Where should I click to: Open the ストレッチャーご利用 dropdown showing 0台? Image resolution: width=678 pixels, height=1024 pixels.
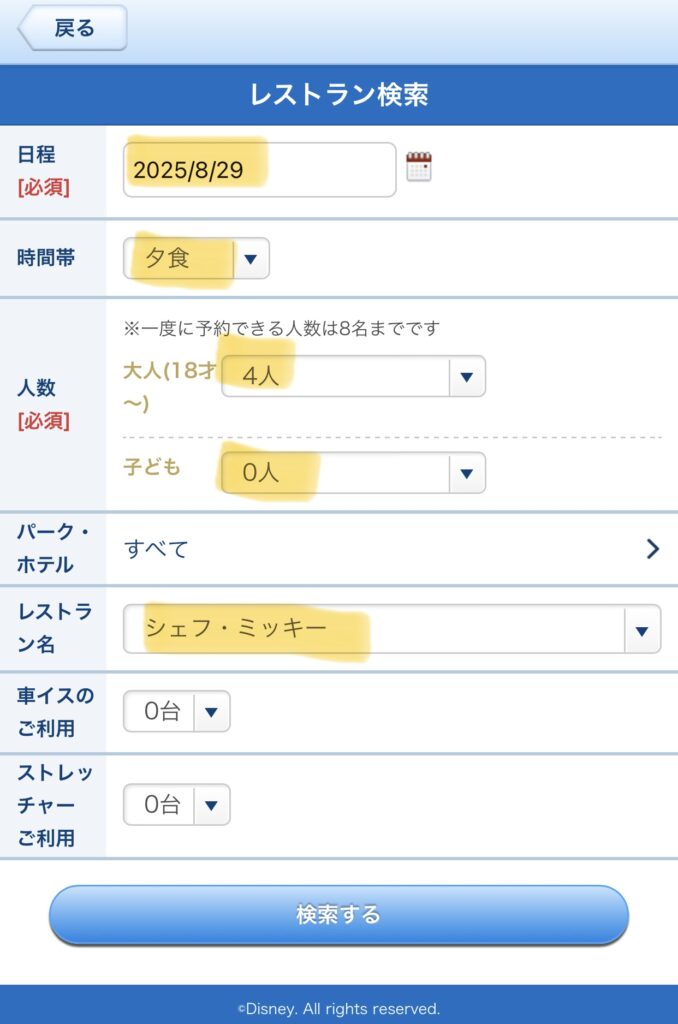coord(160,805)
